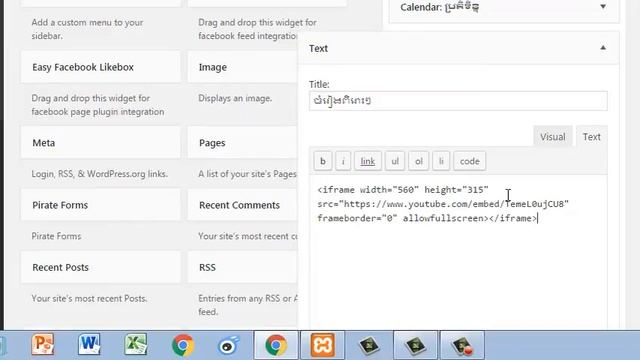Open the blue eye-bird taskbar app
Image resolution: width=640 pixels, height=360 pixels.
[228, 345]
